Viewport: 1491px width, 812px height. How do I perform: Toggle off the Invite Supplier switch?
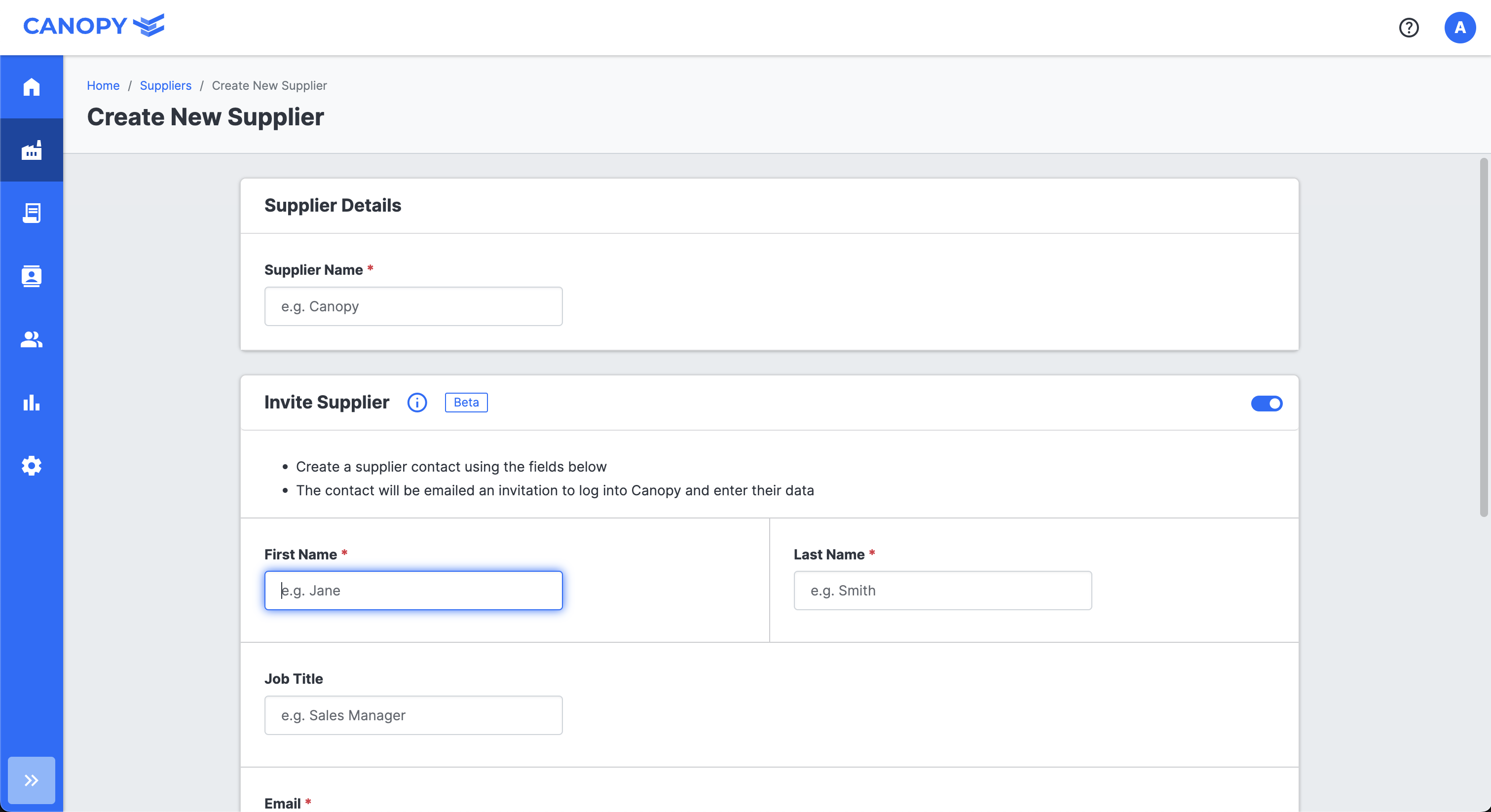(1267, 403)
